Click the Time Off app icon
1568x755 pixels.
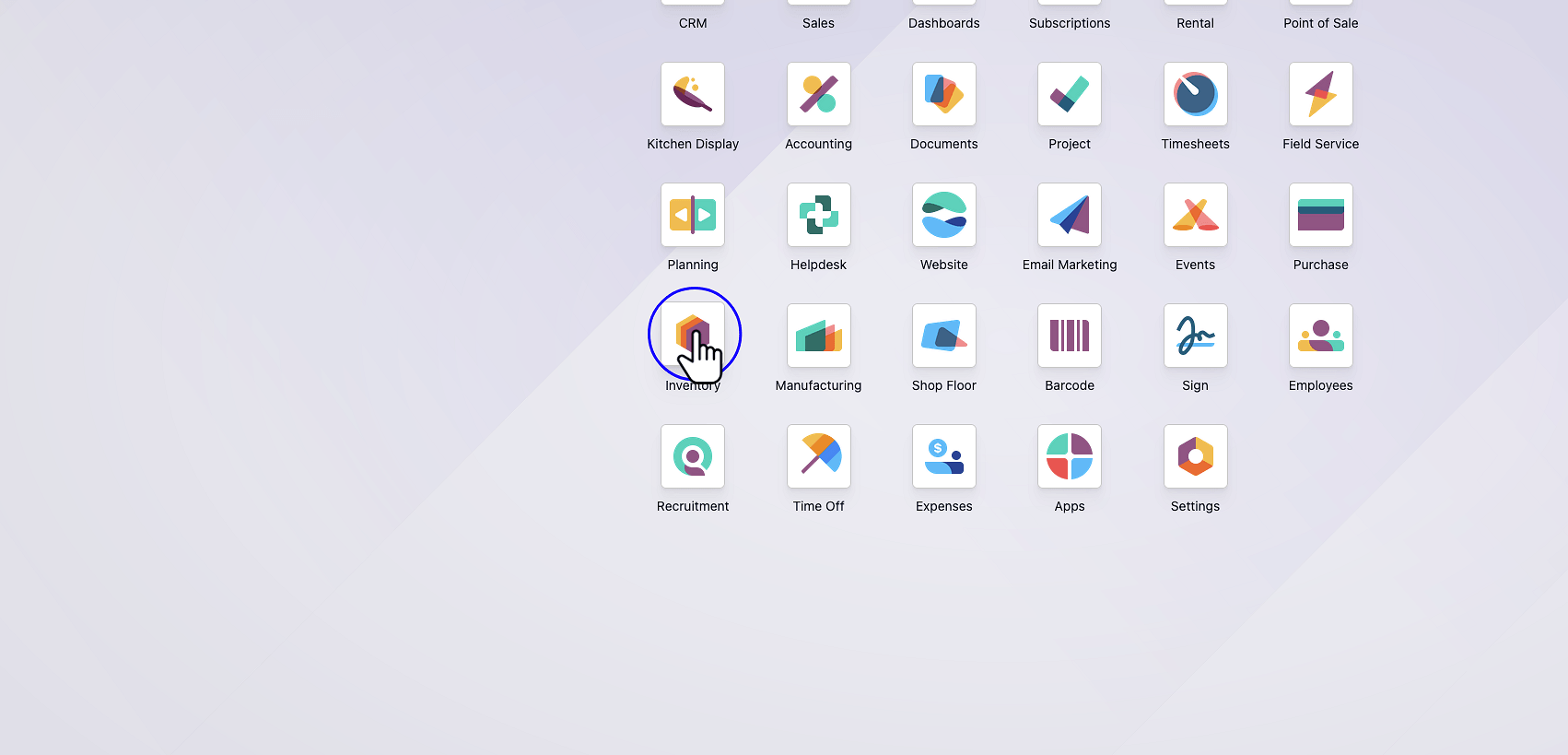pyautogui.click(x=818, y=456)
